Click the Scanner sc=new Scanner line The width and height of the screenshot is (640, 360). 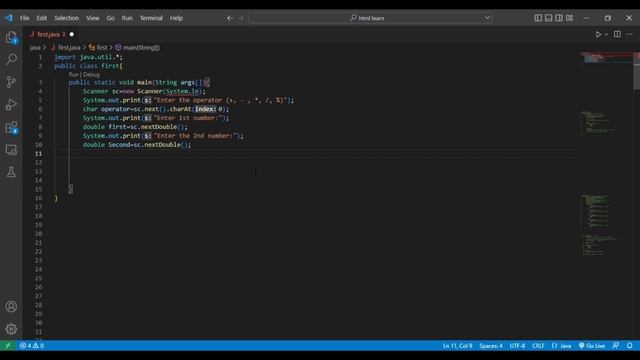(x=144, y=91)
